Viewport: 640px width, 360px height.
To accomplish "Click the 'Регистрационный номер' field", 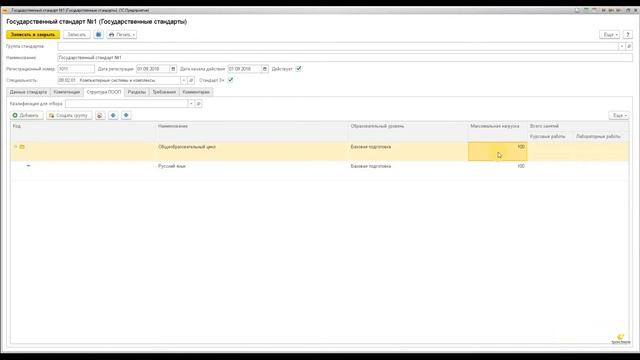I will 76,69.
